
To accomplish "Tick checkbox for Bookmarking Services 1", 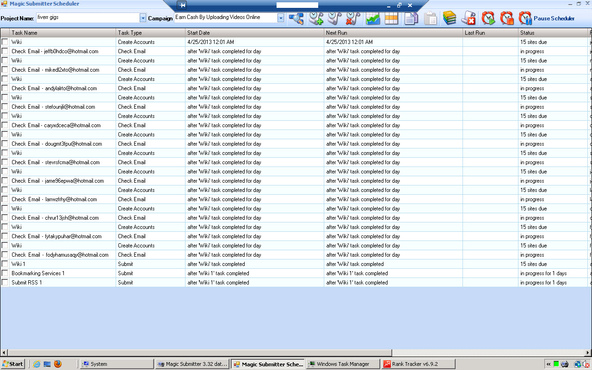I will click(5, 273).
